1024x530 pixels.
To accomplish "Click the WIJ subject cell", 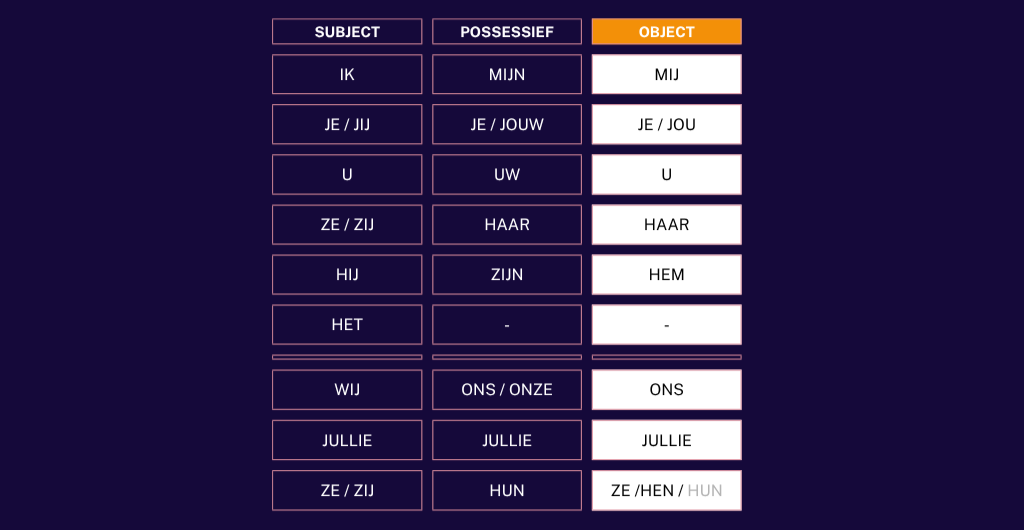I will (347, 390).
